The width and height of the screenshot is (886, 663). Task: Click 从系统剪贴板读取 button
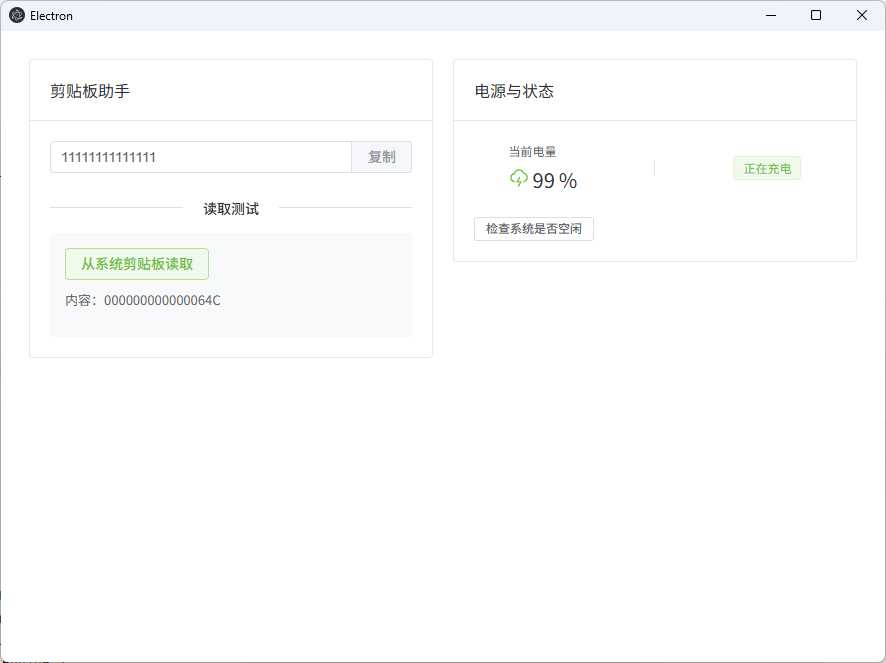(x=137, y=264)
